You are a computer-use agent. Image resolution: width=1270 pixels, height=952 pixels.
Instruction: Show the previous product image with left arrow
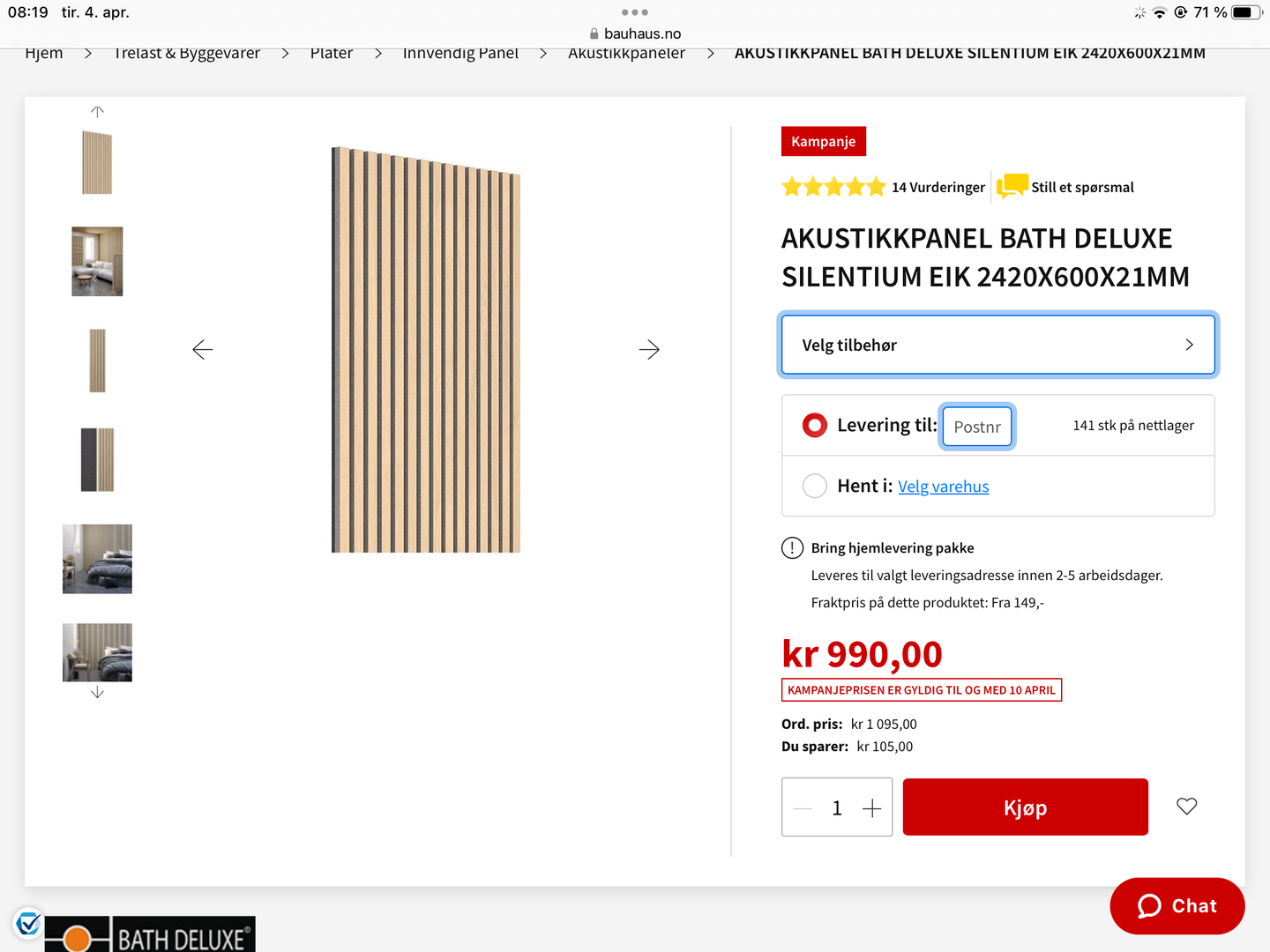(x=203, y=350)
